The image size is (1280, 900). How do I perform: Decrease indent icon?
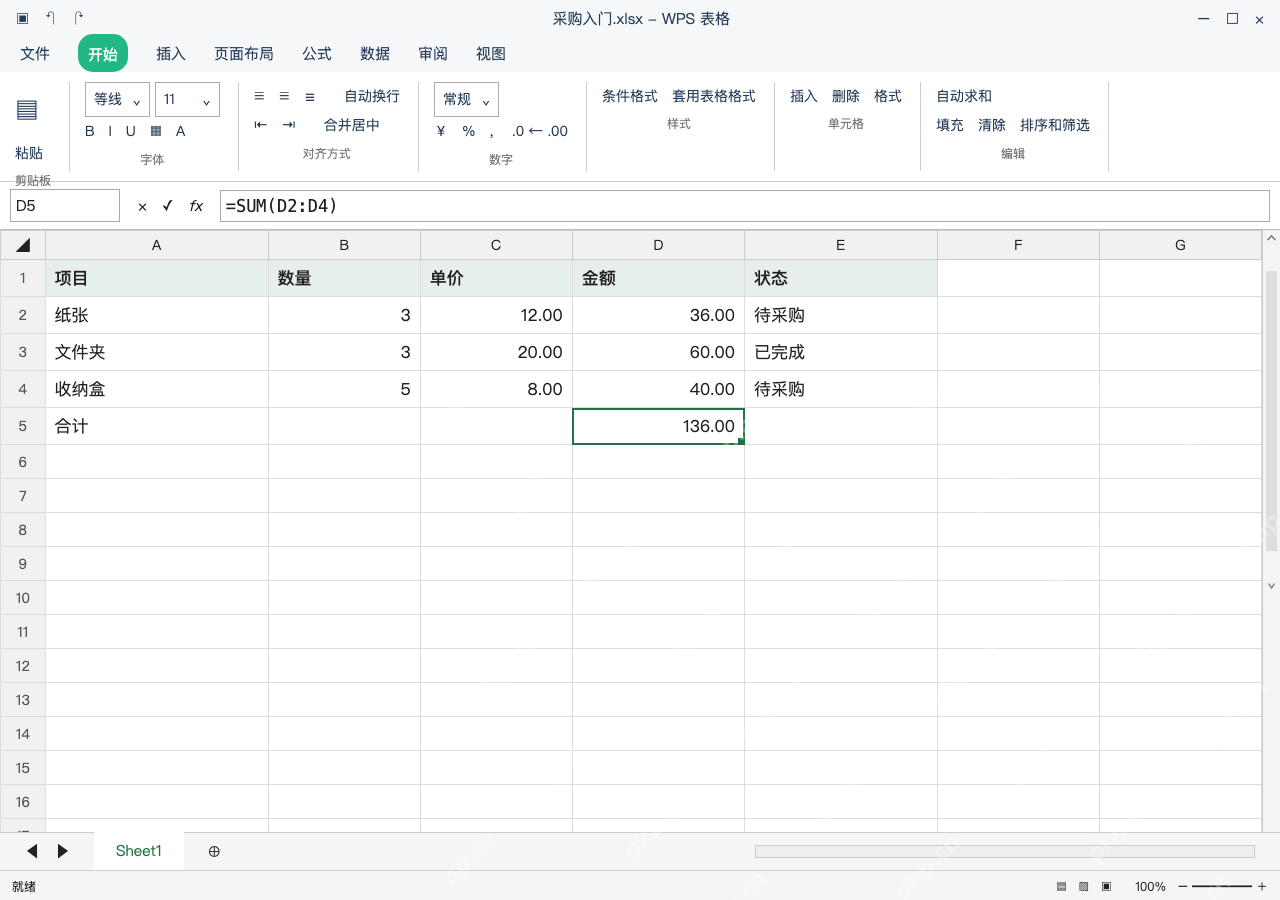click(261, 125)
